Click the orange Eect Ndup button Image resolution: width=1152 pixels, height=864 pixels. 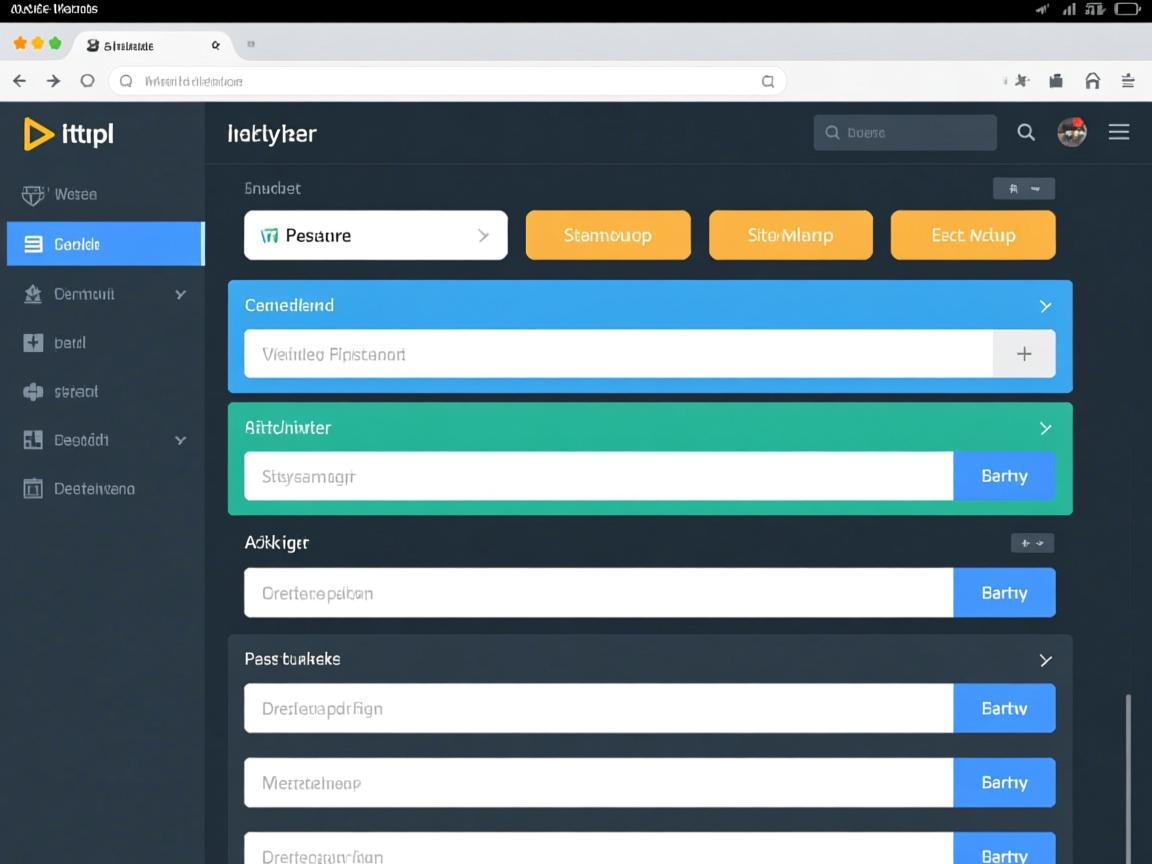coord(973,235)
